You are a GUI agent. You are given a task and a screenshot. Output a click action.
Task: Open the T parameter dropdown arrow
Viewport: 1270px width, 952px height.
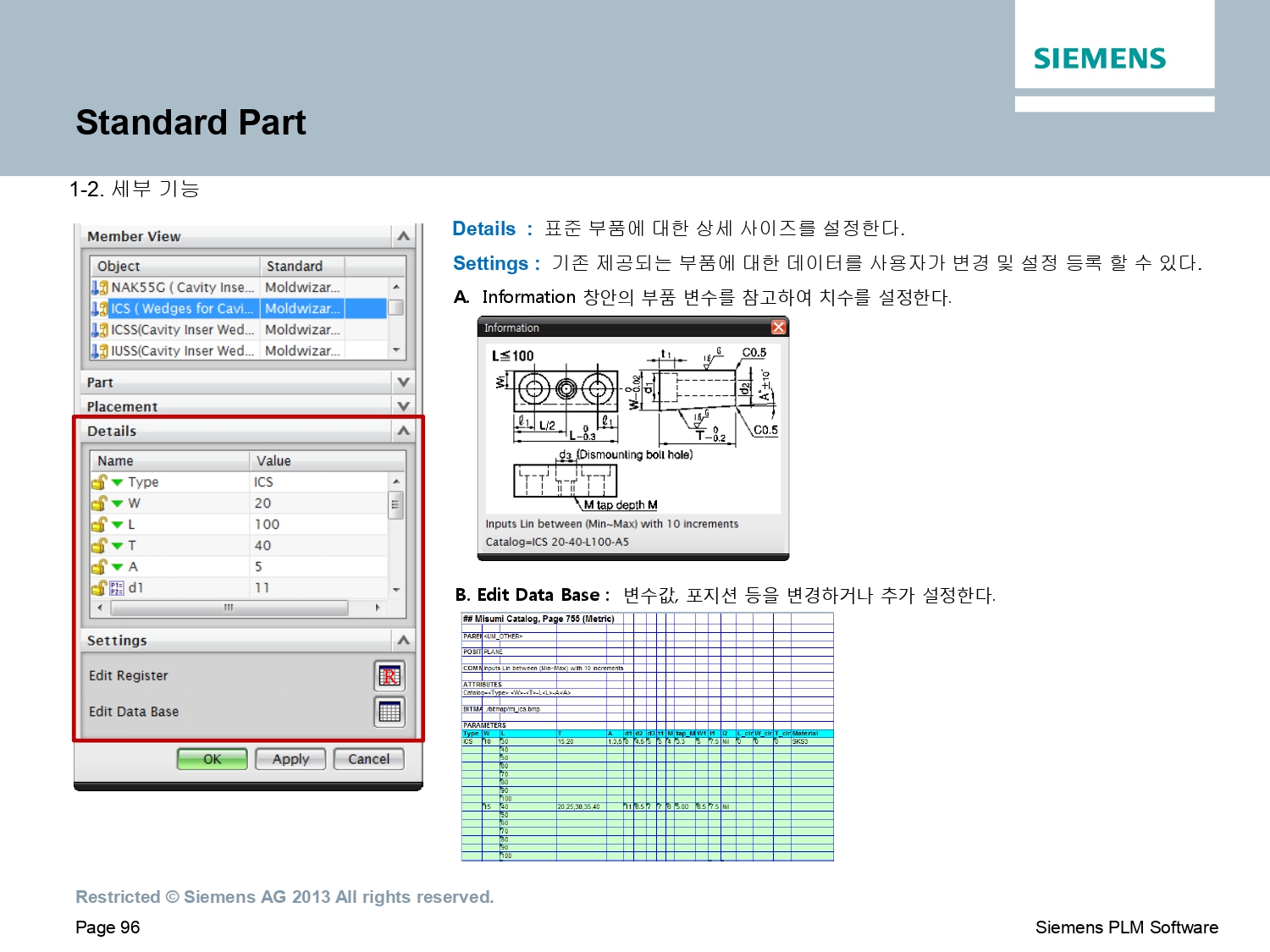118,546
